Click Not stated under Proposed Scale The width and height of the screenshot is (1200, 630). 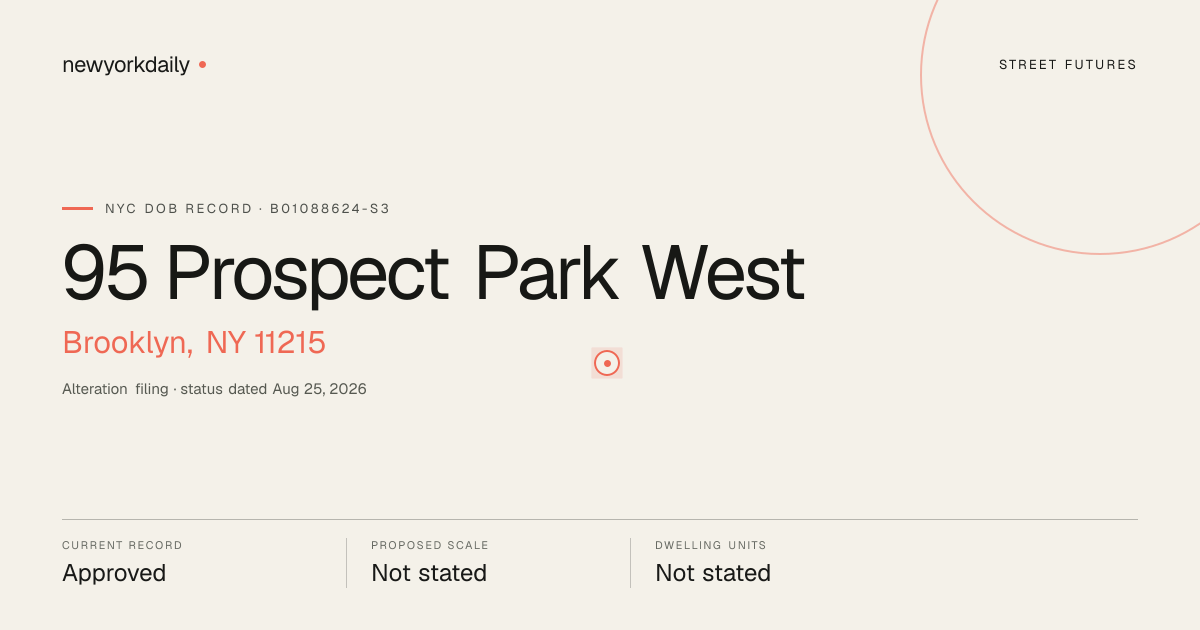pos(429,573)
